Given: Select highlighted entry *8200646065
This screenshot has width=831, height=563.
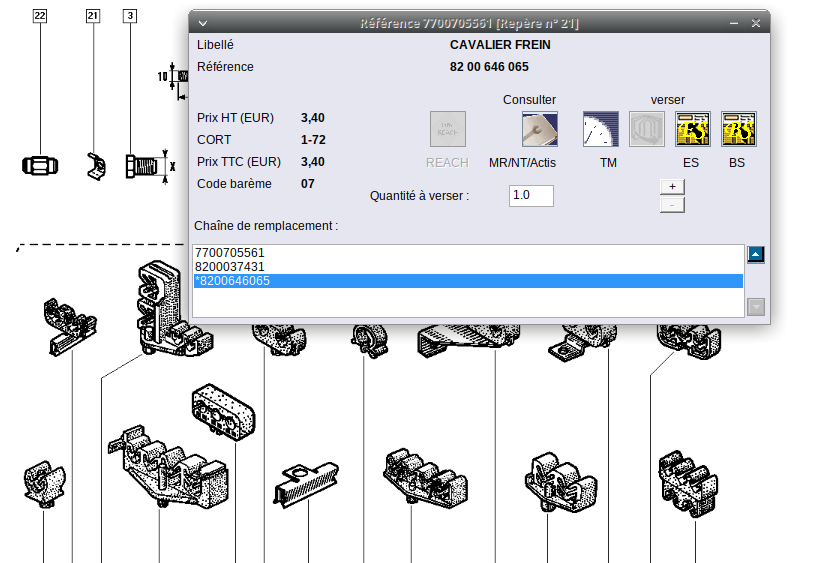Looking at the screenshot, I should pos(232,281).
